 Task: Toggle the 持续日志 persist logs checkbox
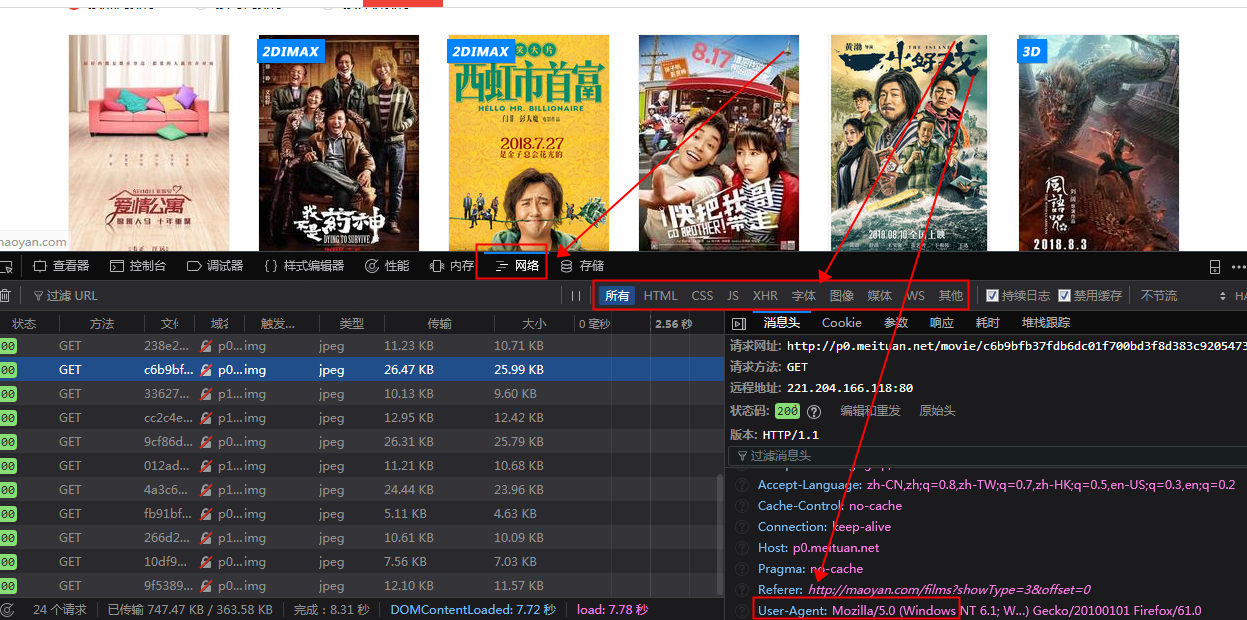(992, 296)
